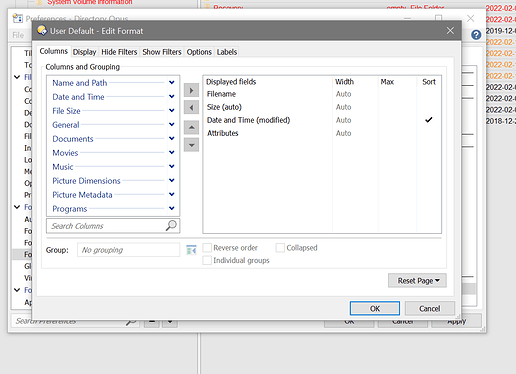Toggle the Reverse order checkbox
Viewport: 516px width, 374px height.
pos(207,248)
